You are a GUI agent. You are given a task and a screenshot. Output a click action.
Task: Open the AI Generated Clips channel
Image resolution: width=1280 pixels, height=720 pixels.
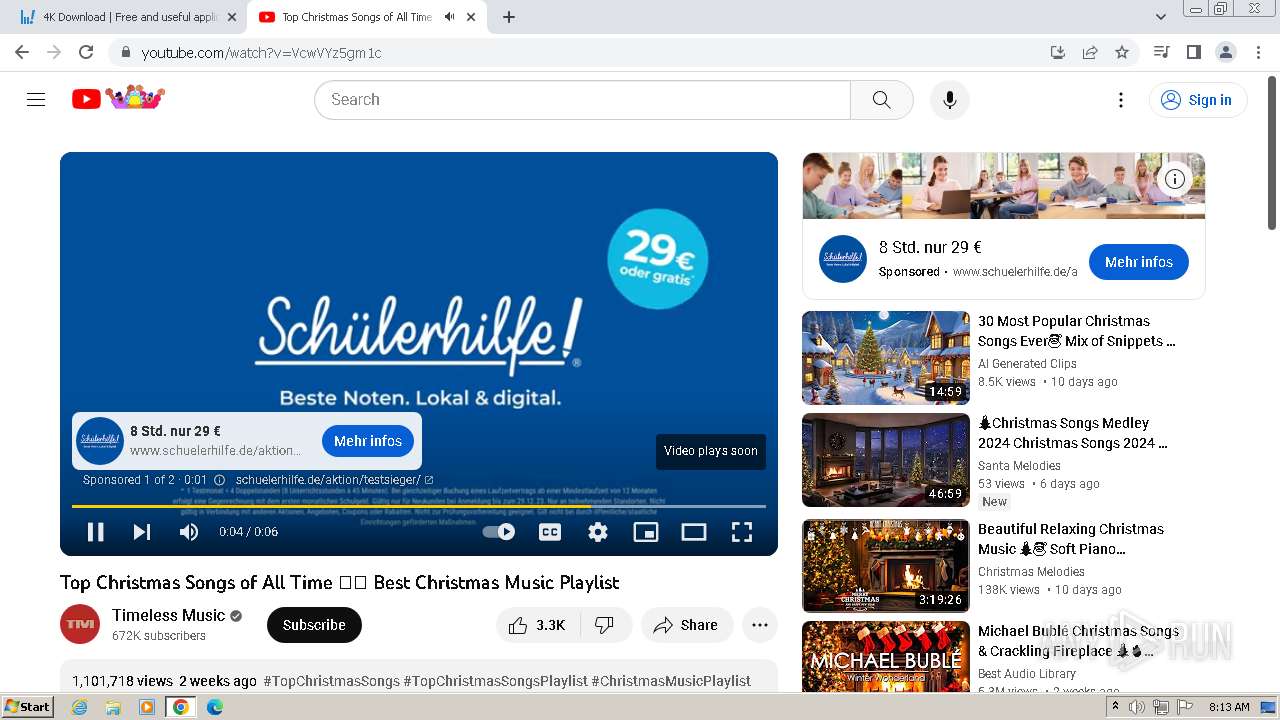[1027, 364]
